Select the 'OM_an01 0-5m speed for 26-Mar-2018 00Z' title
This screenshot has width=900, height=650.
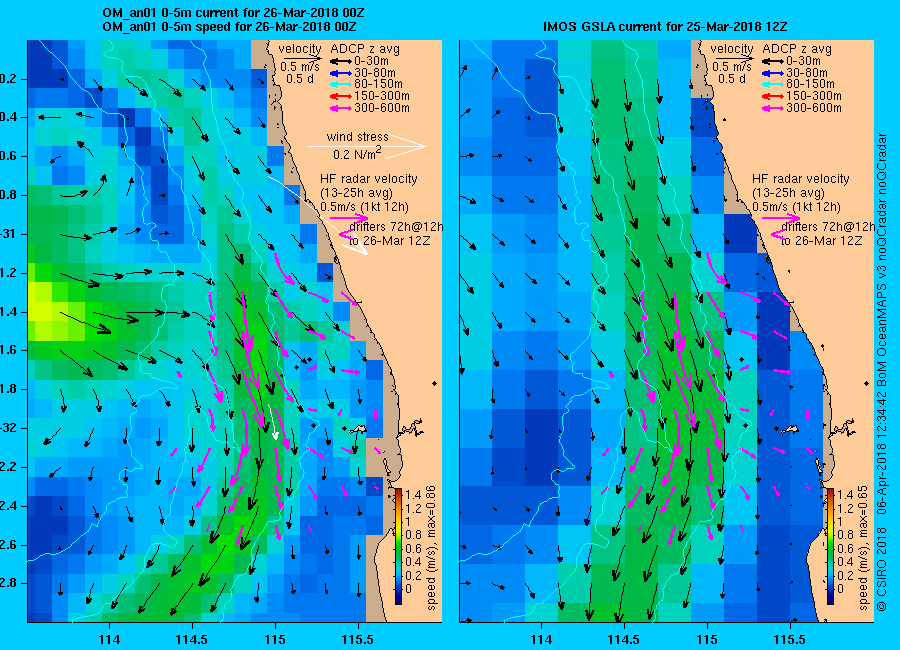pyautogui.click(x=229, y=27)
